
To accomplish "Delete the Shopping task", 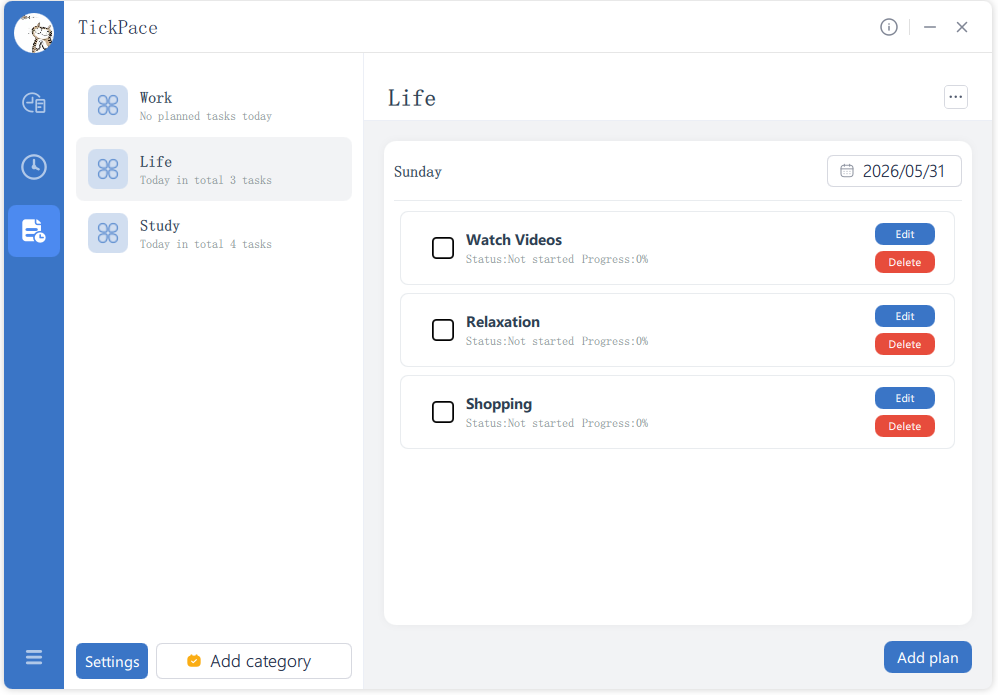I will (904, 426).
